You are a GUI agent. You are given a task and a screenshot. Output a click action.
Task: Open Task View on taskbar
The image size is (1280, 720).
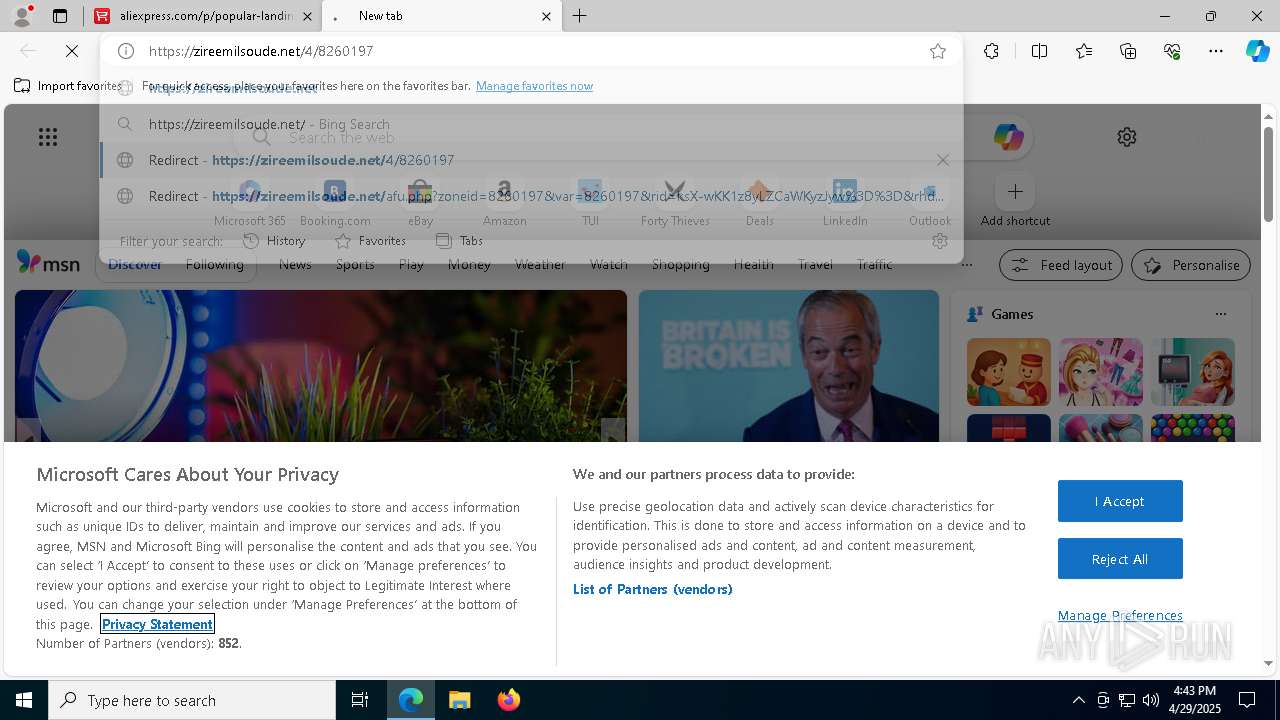click(x=360, y=700)
